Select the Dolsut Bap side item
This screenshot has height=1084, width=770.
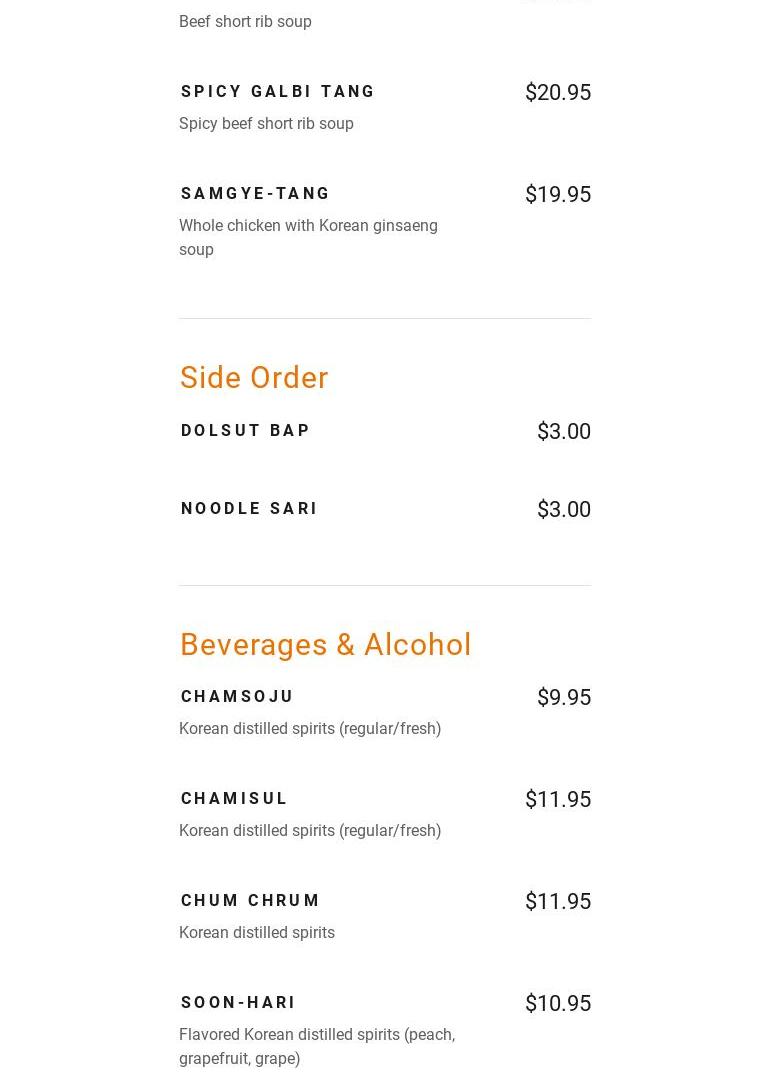click(x=245, y=431)
